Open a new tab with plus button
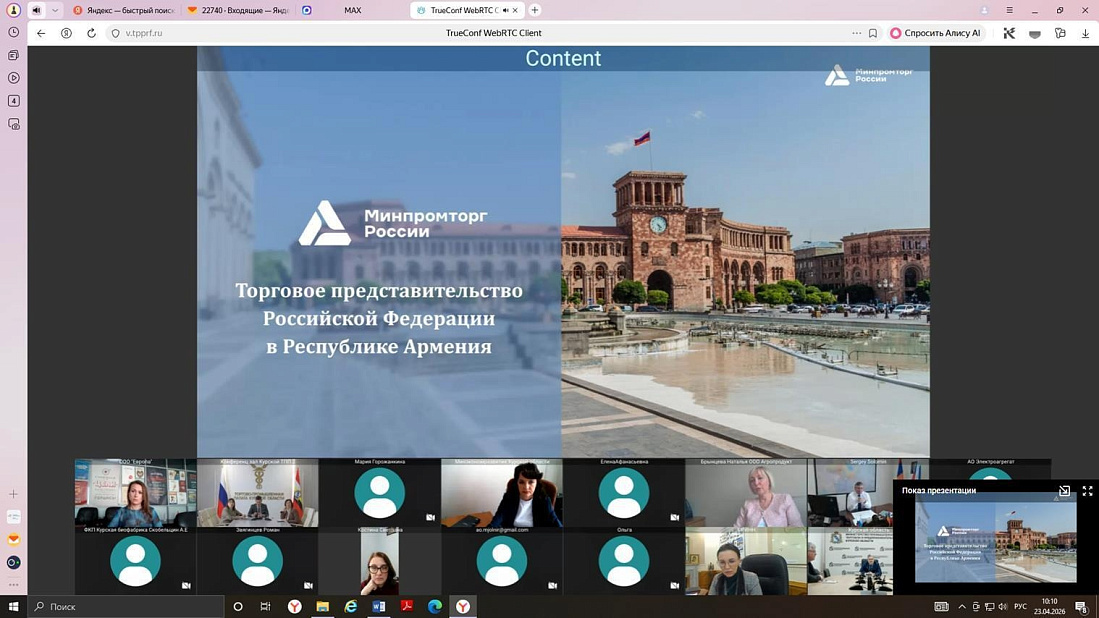 coord(535,10)
